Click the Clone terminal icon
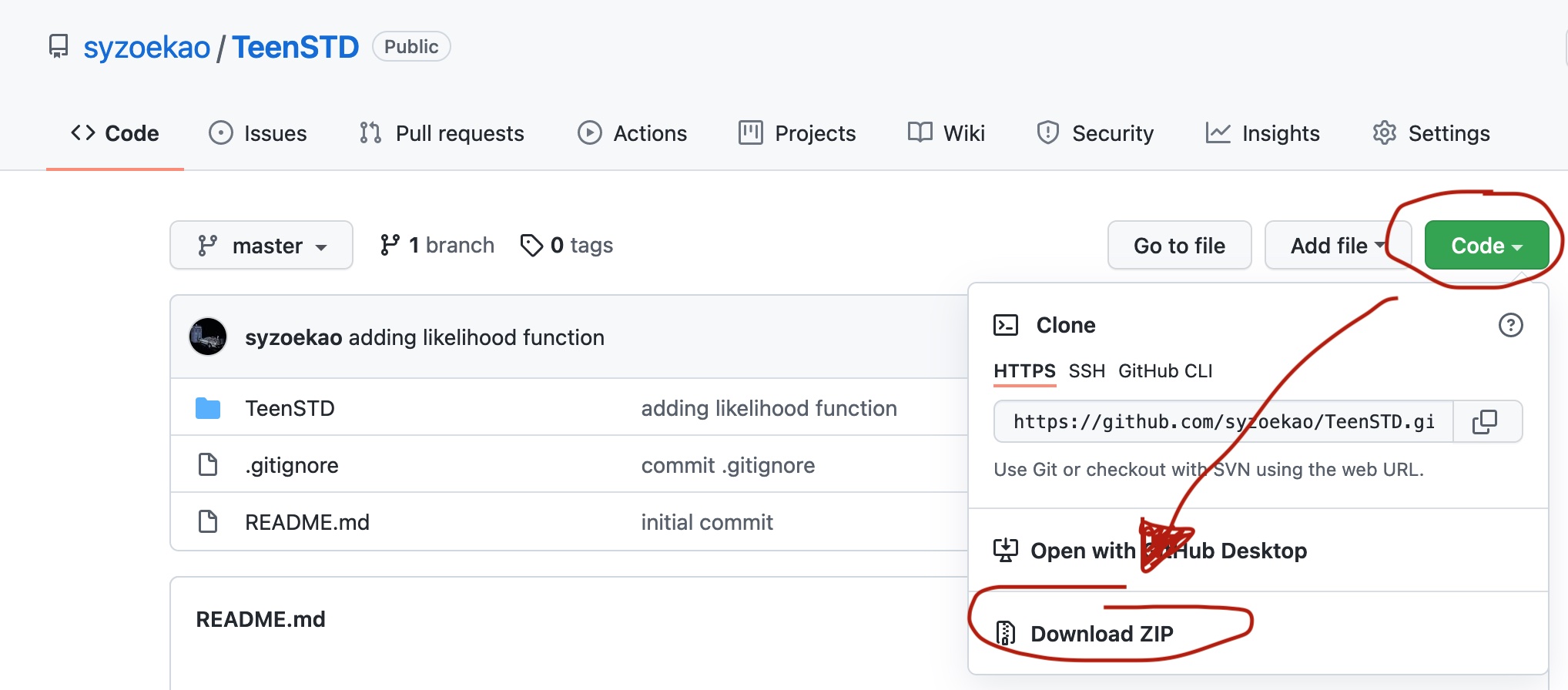 point(1006,325)
